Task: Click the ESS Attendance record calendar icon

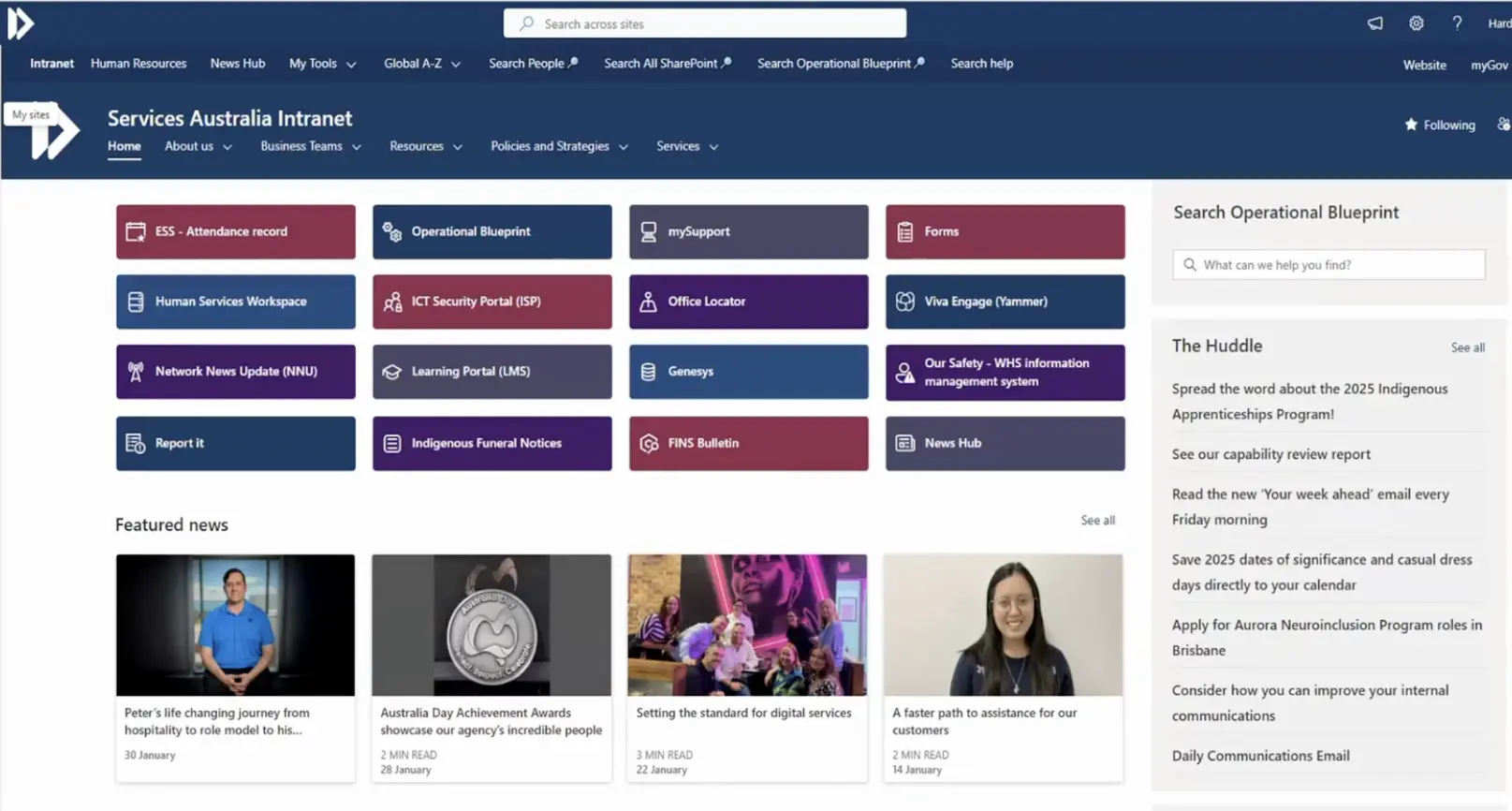Action: pyautogui.click(x=136, y=232)
